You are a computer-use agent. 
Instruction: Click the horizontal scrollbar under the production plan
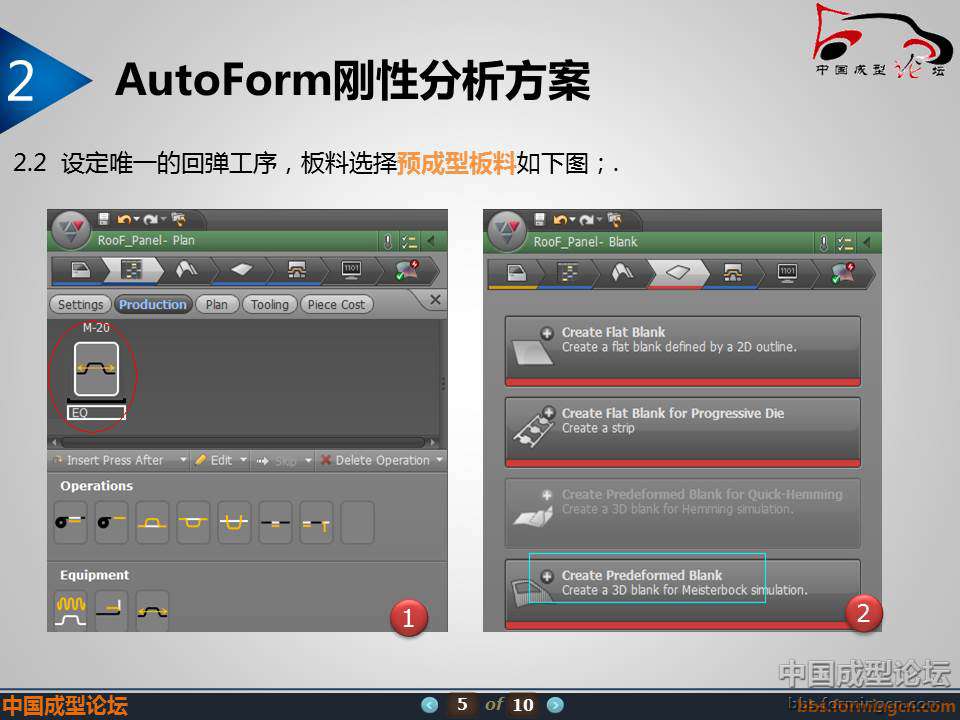pos(240,441)
